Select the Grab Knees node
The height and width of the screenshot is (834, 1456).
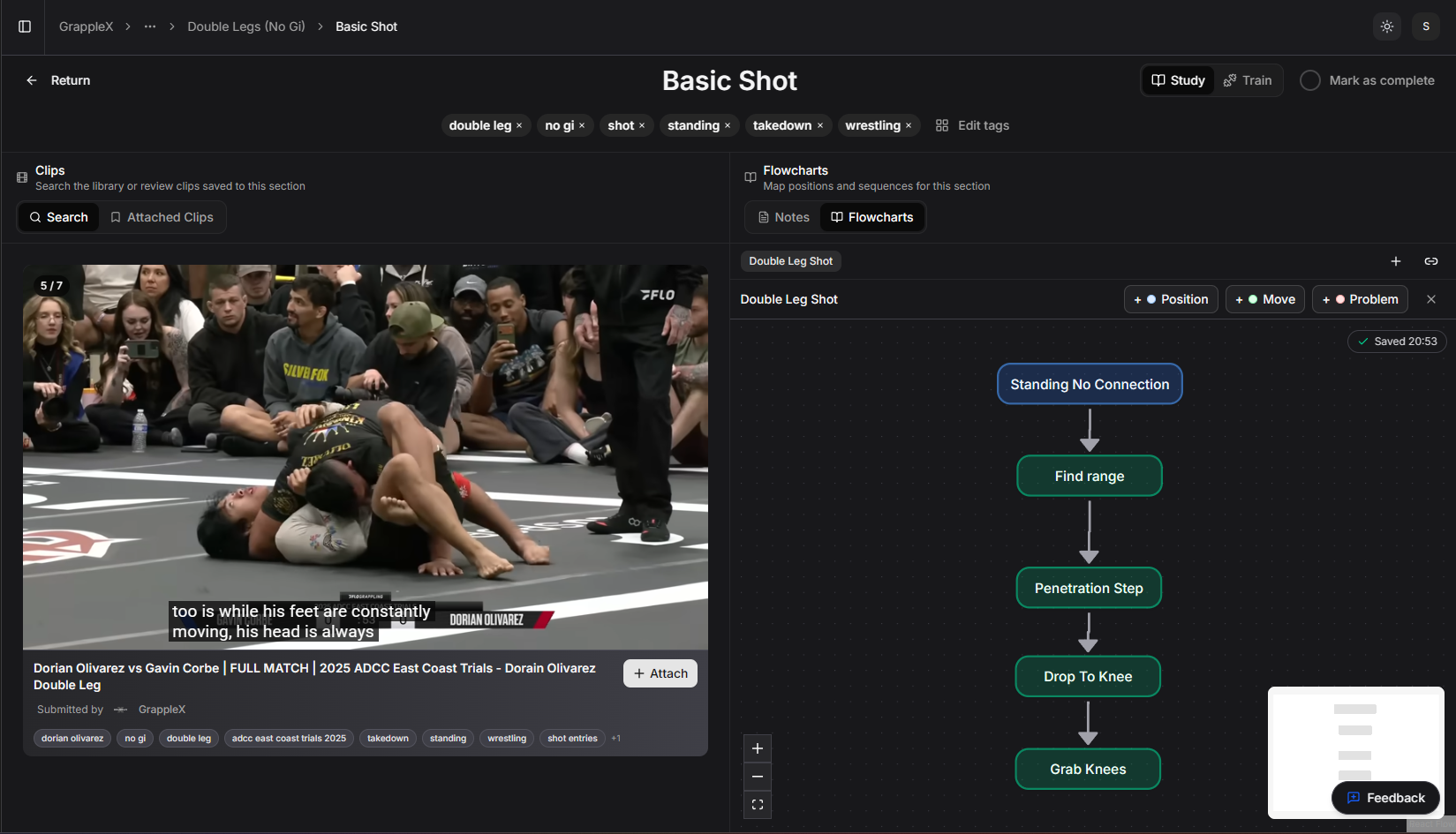1088,769
